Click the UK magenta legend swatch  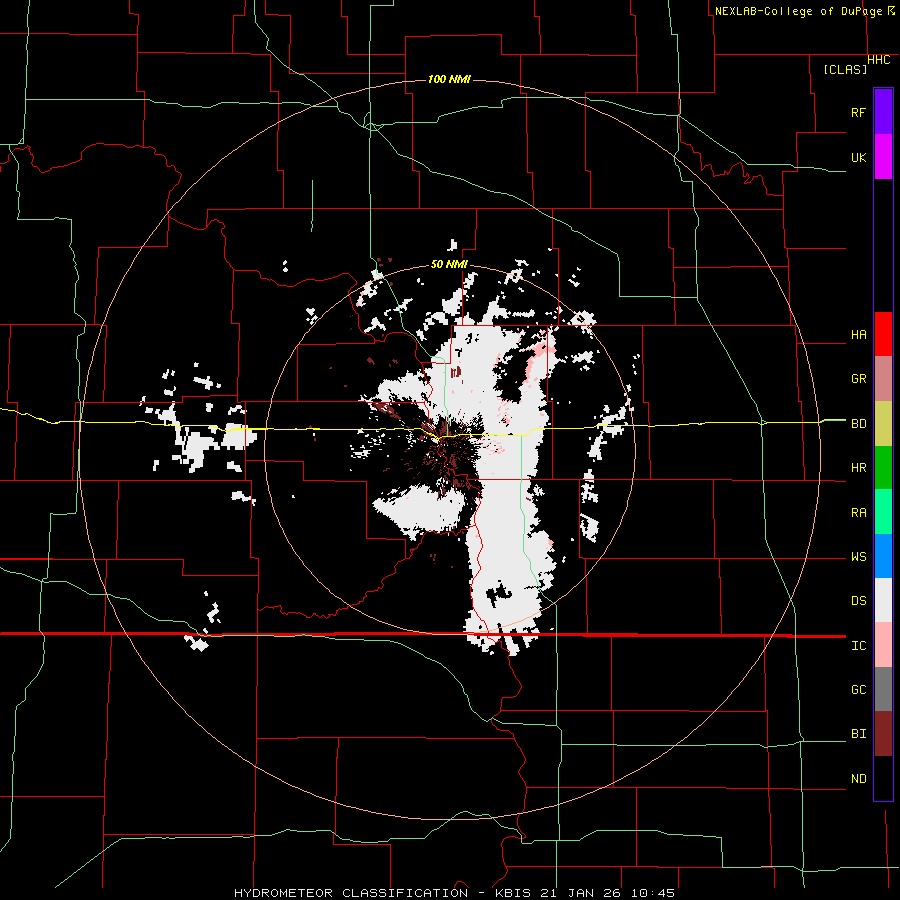[883, 156]
